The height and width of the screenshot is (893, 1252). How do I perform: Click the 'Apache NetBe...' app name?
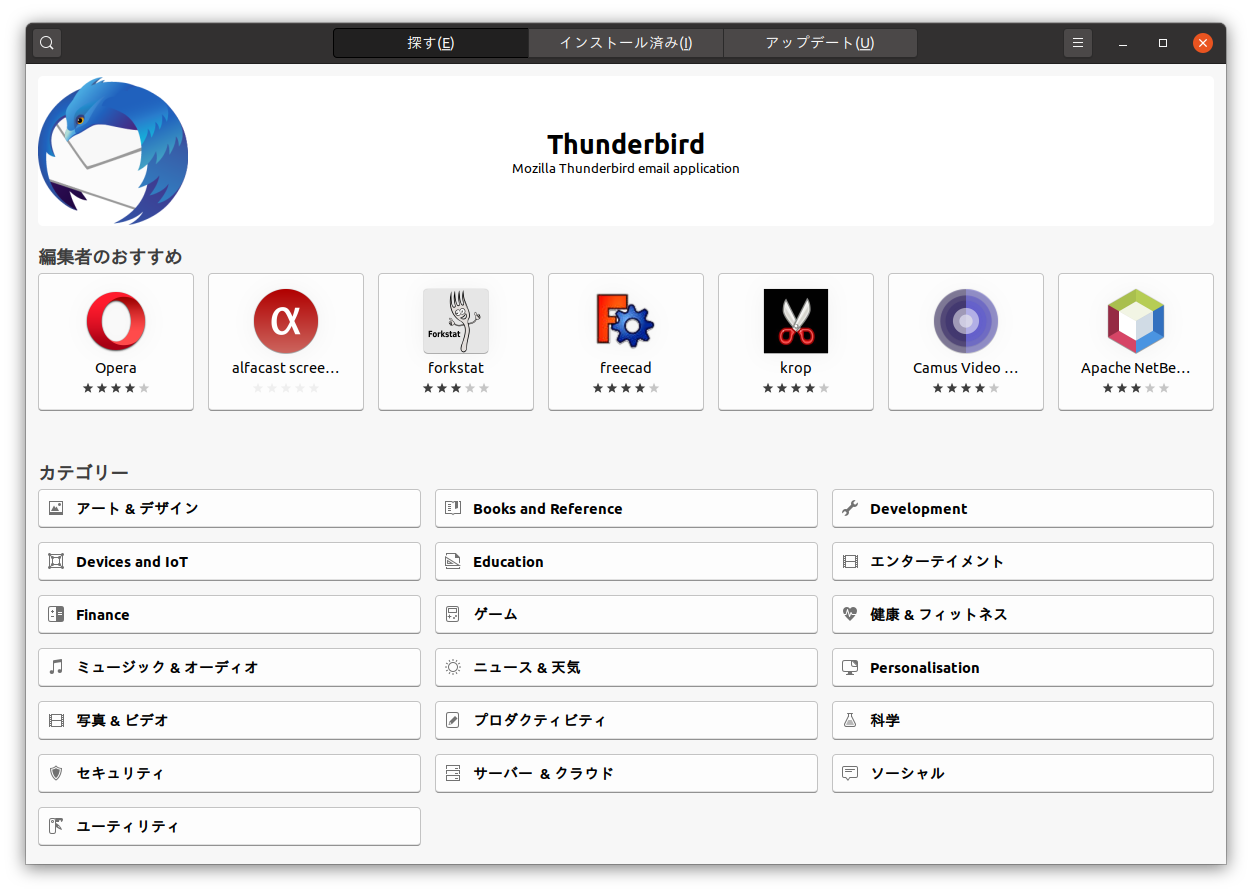coord(1136,368)
